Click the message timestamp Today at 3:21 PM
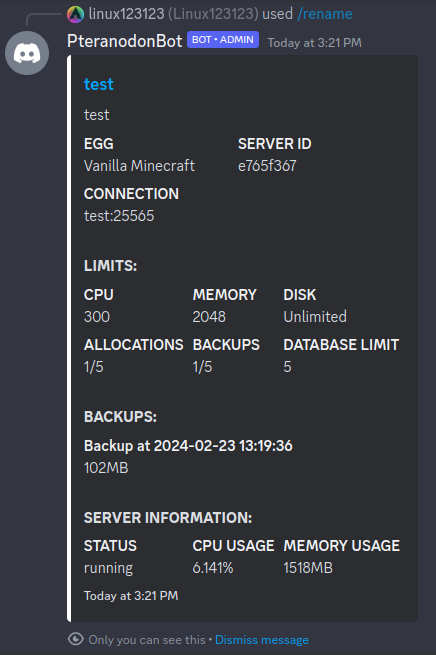This screenshot has width=436, height=655. pyautogui.click(x=314, y=43)
